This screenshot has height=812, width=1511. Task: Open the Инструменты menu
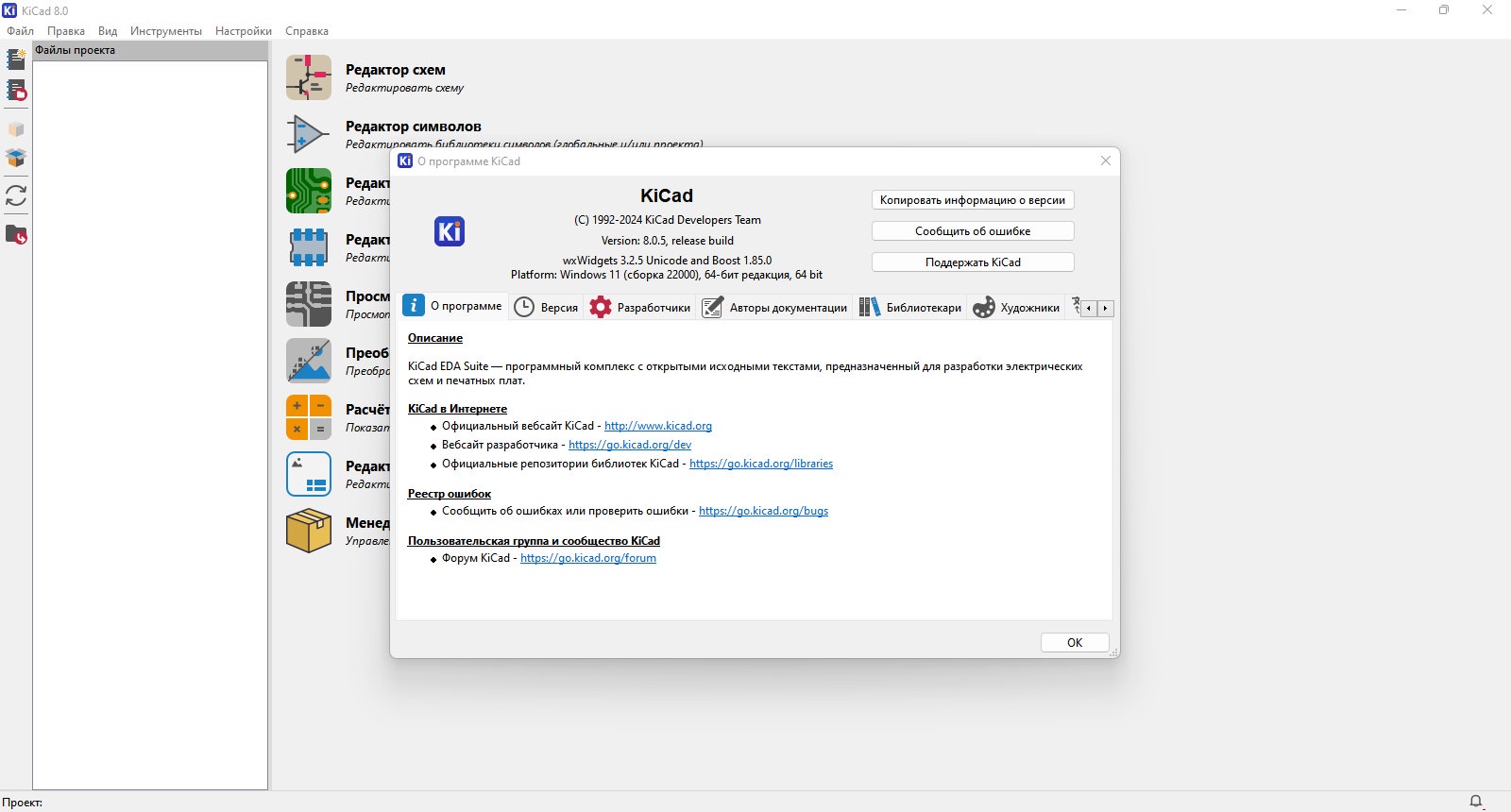pos(166,31)
